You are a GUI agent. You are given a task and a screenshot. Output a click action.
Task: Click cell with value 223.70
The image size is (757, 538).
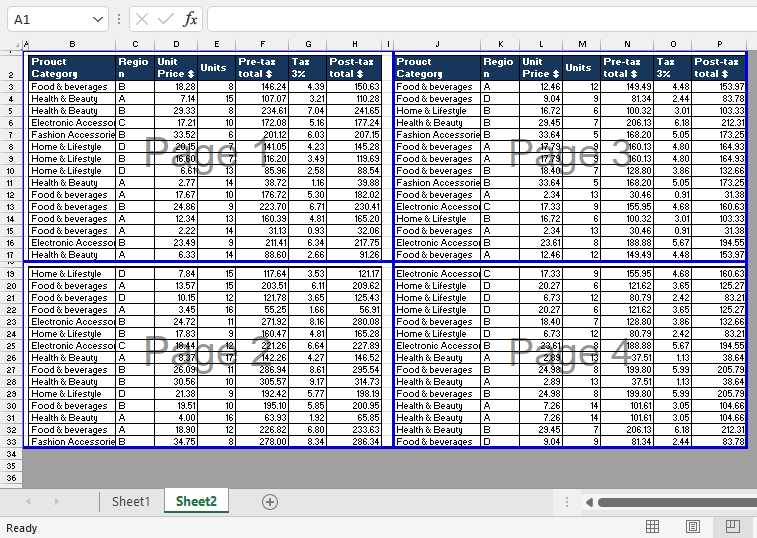pyautogui.click(x=262, y=207)
